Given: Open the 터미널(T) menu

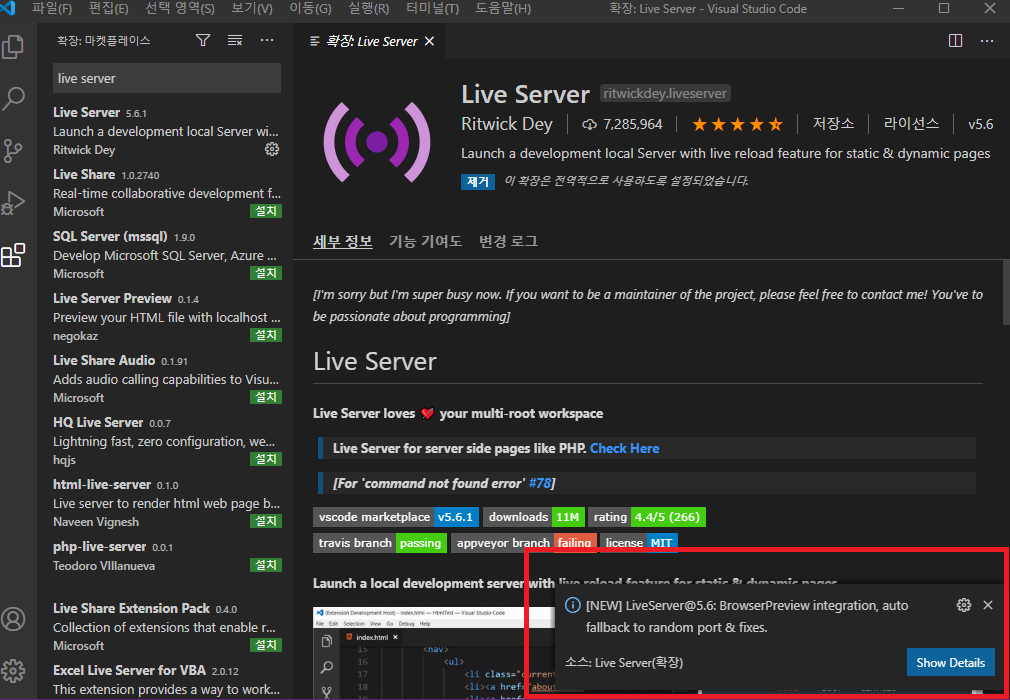Looking at the screenshot, I should (433, 9).
